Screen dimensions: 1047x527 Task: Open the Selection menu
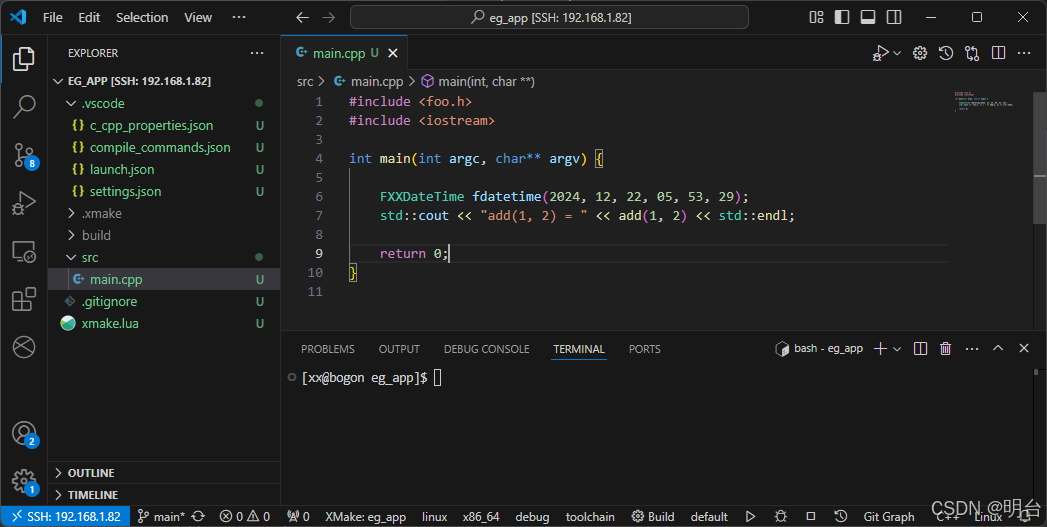coord(142,17)
